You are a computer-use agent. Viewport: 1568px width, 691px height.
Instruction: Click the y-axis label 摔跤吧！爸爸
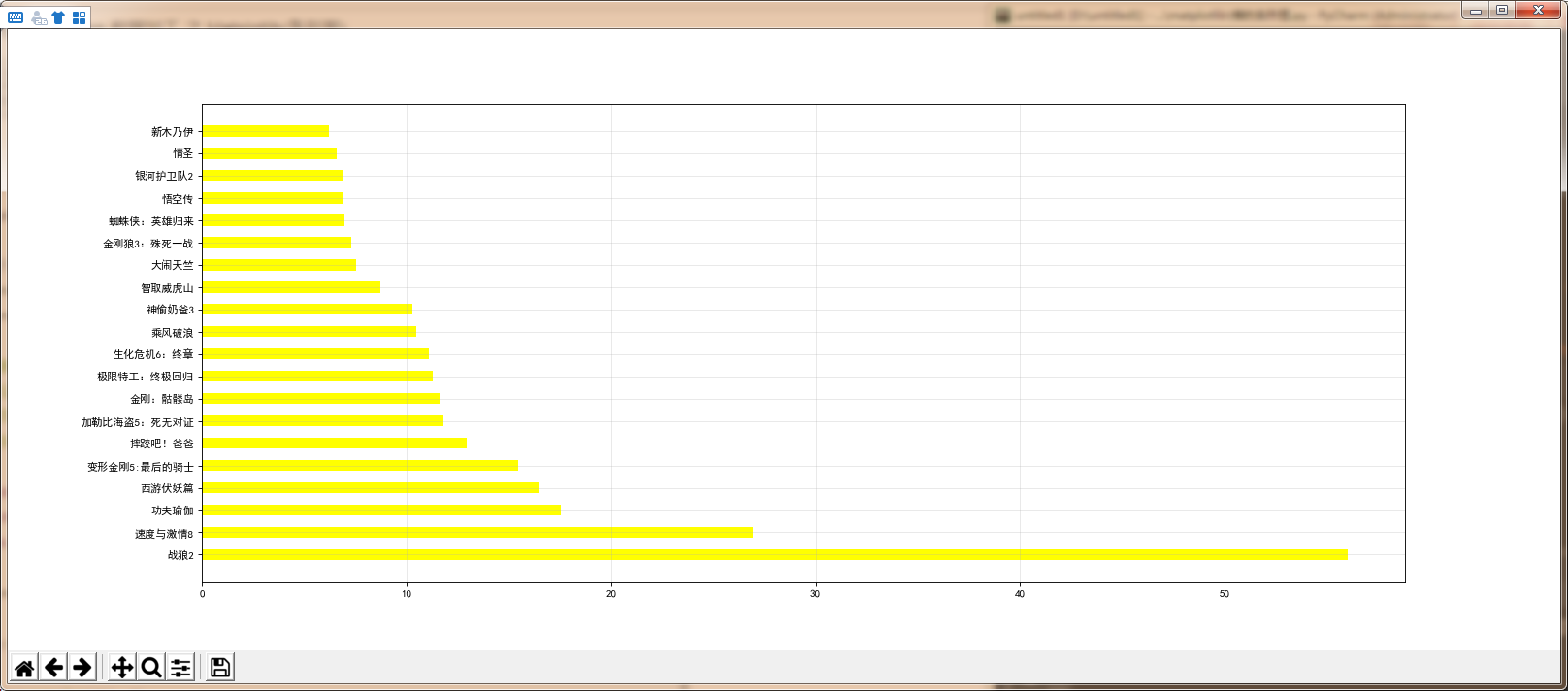point(162,444)
